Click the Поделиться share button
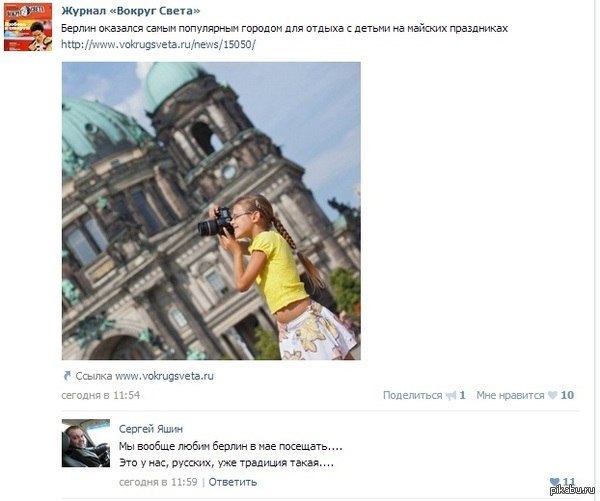Image resolution: width=600 pixels, height=501 pixels. (412, 395)
